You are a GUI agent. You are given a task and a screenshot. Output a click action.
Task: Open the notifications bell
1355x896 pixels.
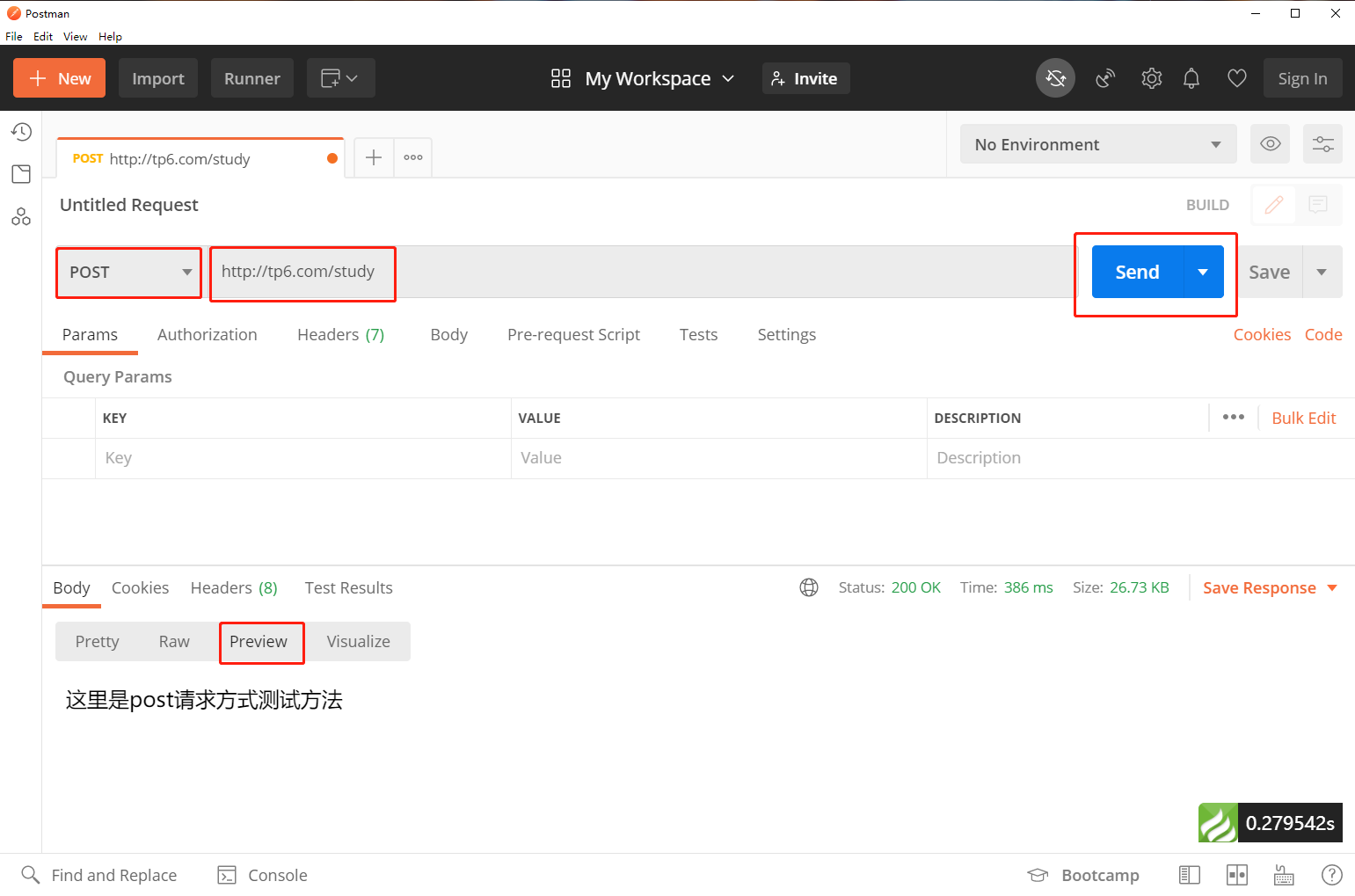click(x=1191, y=78)
